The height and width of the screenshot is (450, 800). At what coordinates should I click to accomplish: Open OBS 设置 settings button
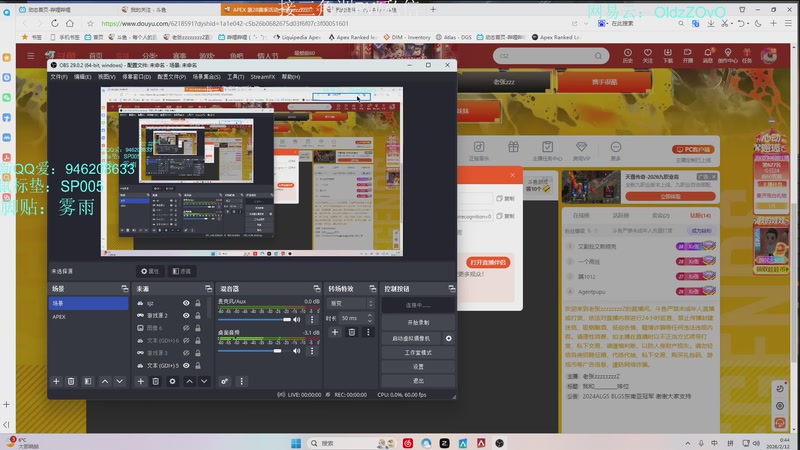tap(418, 366)
